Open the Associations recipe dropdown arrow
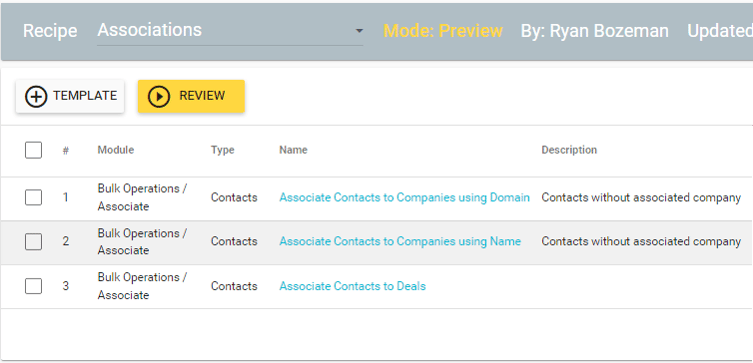Image resolution: width=753 pixels, height=363 pixels. (x=359, y=31)
